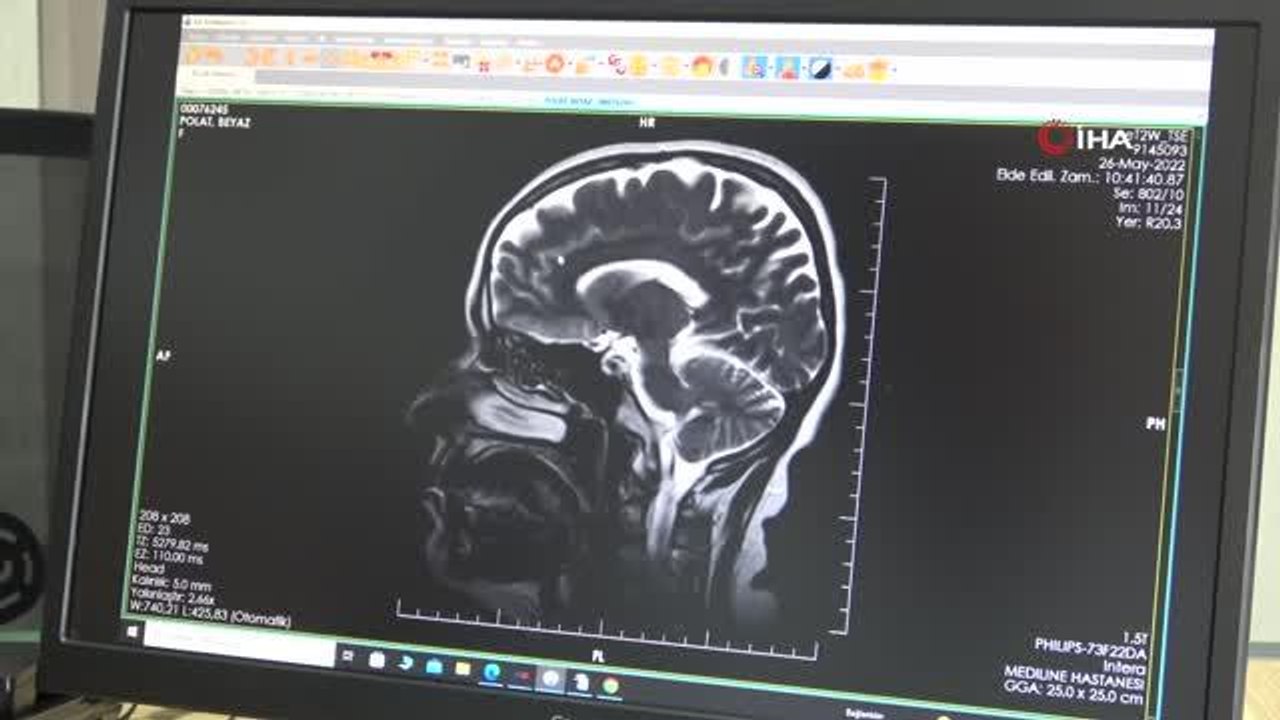Click the series label "Se: 802/10"

1149,193
